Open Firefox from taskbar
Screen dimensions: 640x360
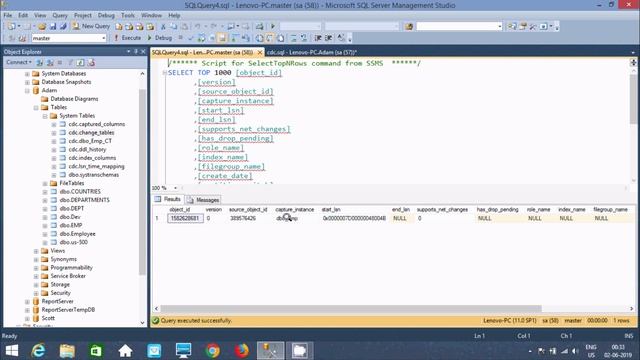[x=242, y=351]
